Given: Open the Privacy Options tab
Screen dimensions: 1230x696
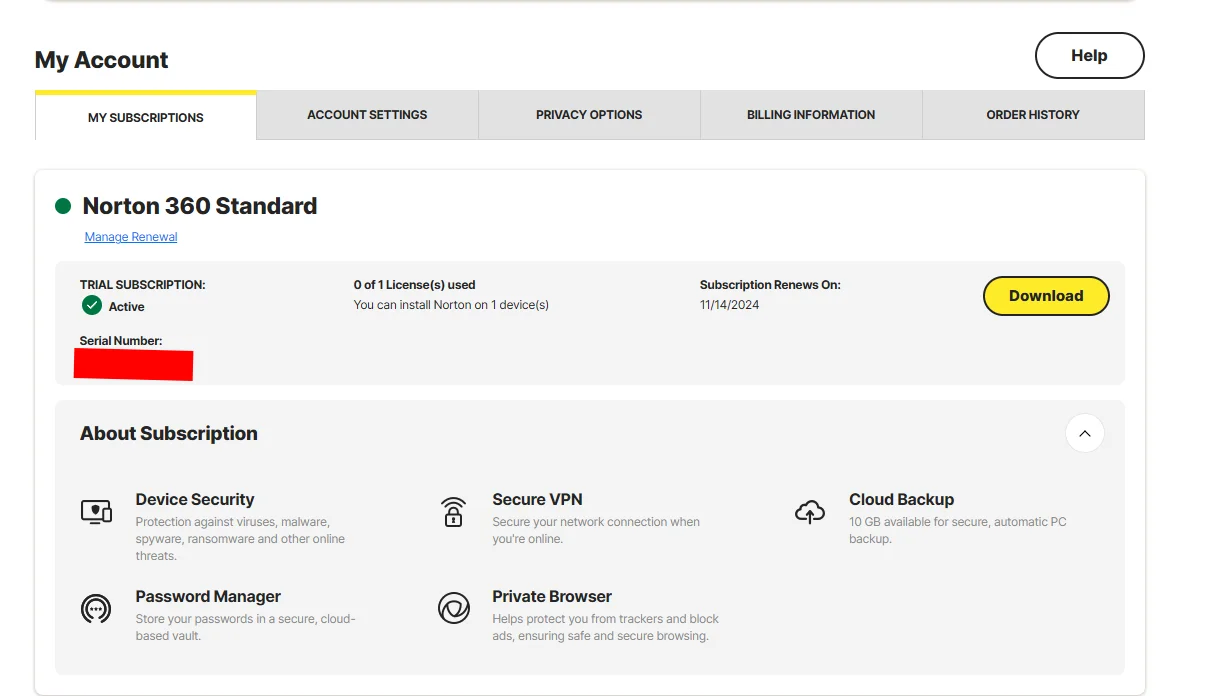Looking at the screenshot, I should [589, 115].
